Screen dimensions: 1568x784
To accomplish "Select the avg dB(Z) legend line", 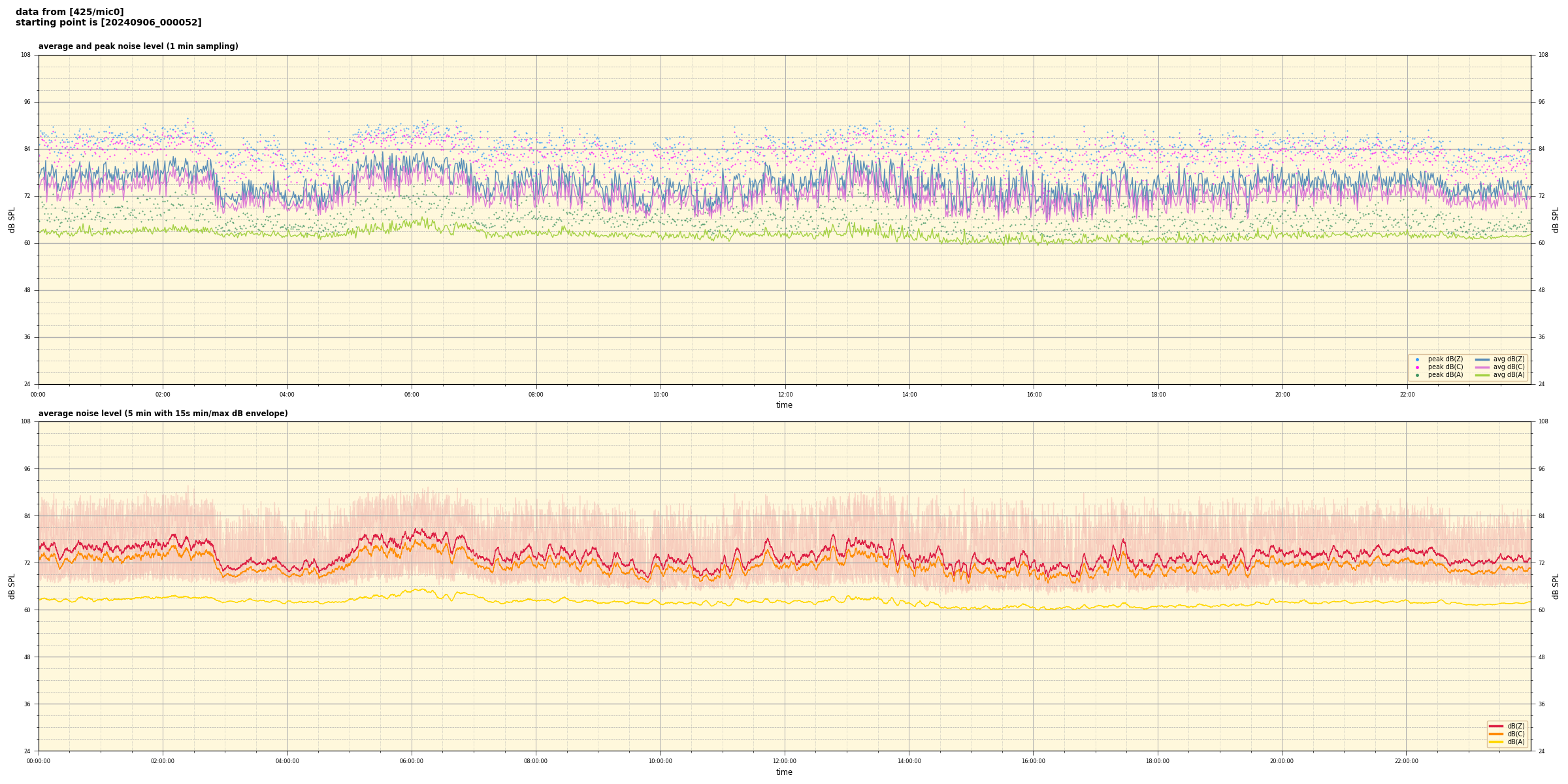I will (1482, 359).
